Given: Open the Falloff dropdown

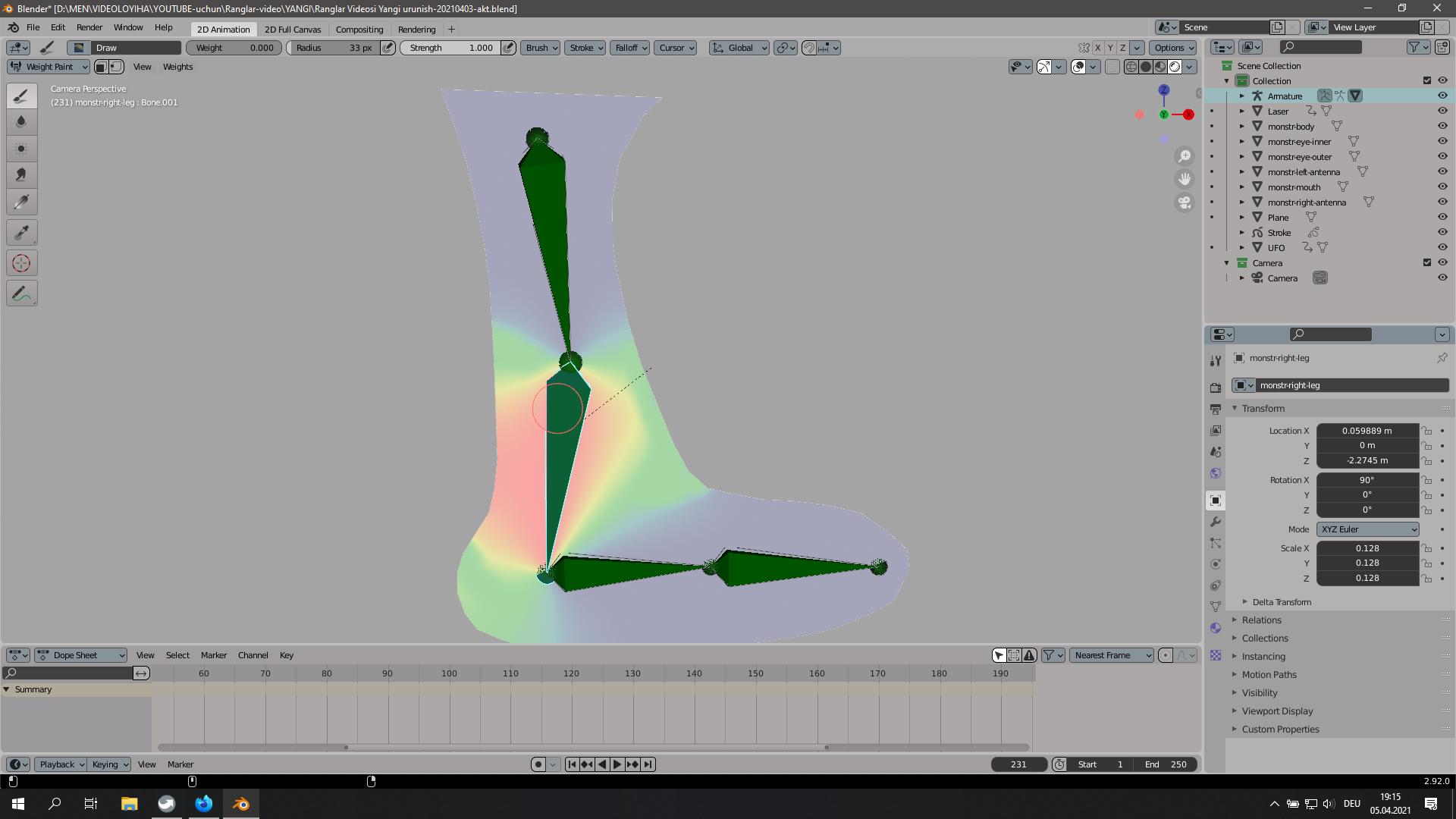Looking at the screenshot, I should click(x=631, y=48).
